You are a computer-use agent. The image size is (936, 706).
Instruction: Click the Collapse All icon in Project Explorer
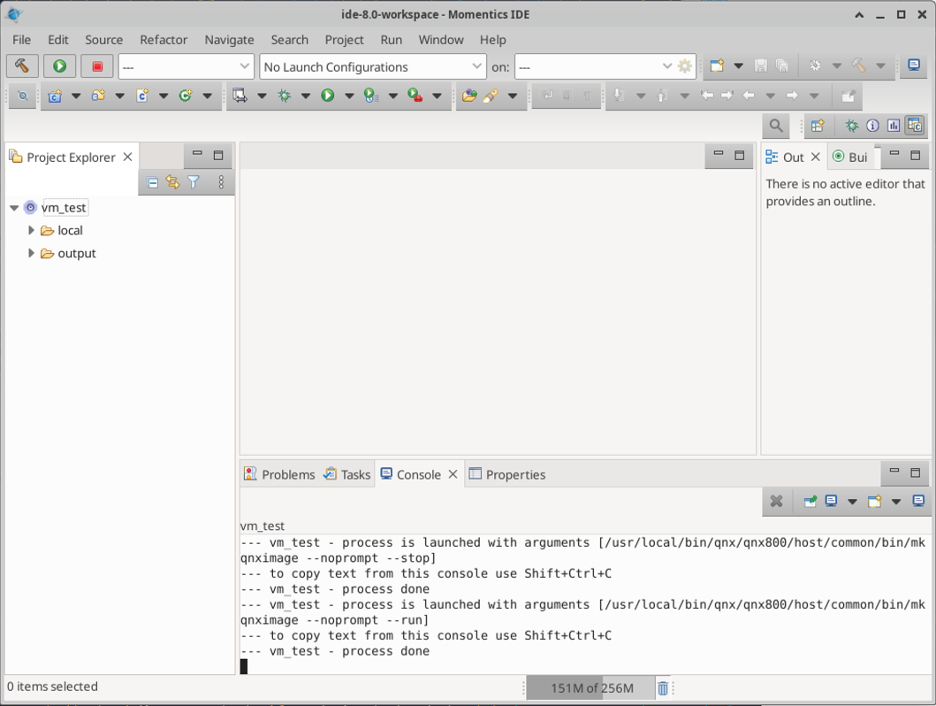coord(152,182)
